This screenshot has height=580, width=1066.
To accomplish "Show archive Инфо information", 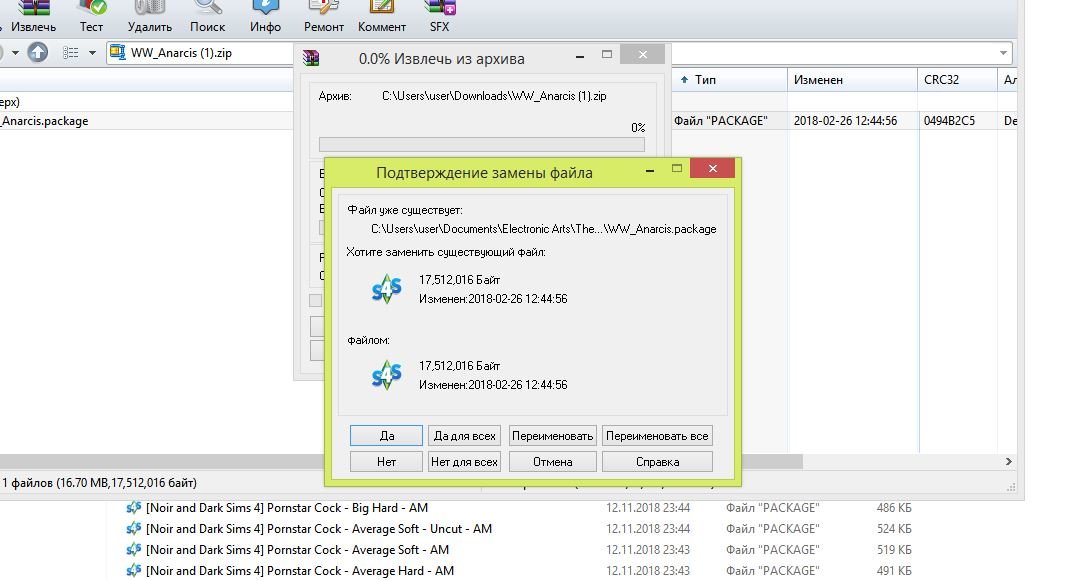I will [x=265, y=17].
